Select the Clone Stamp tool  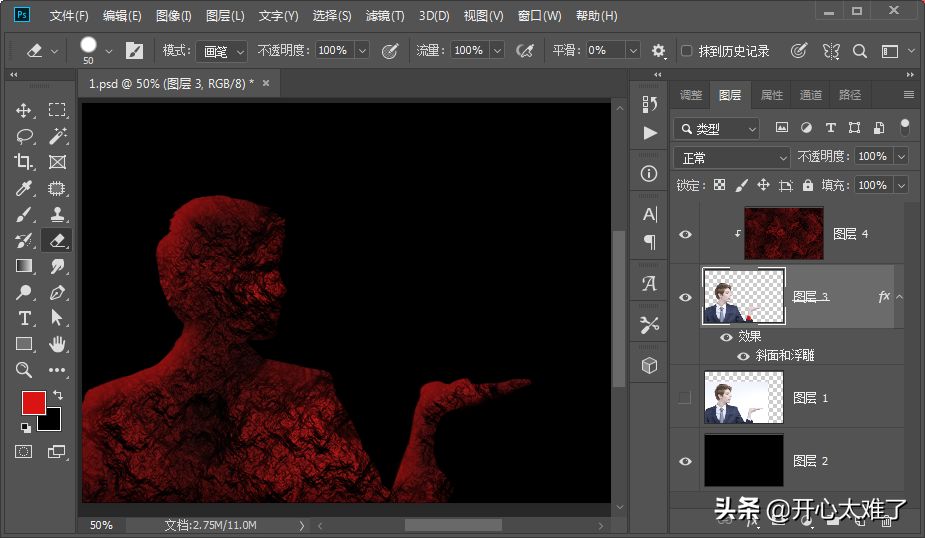58,214
